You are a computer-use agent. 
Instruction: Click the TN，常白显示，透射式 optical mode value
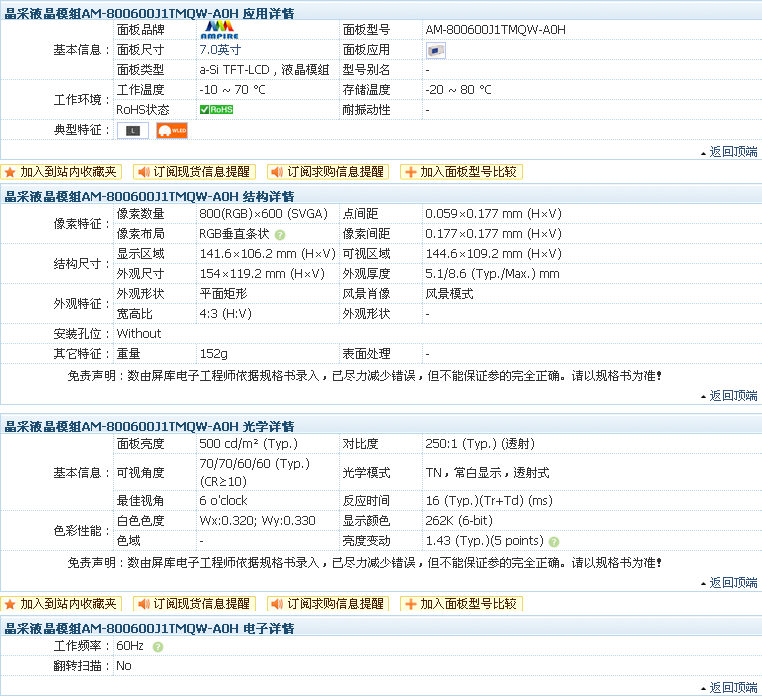coord(487,472)
